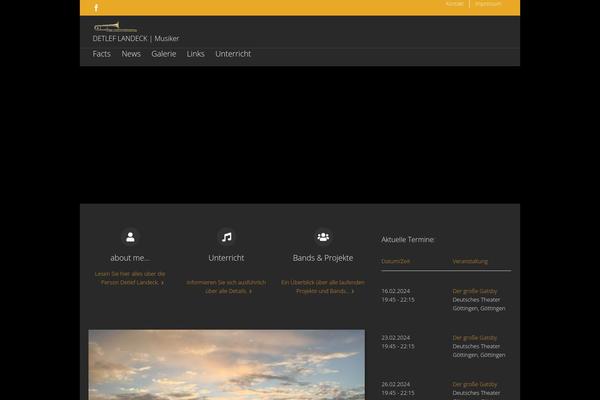
Task: Follow the 'Lesen Sie hier alles über' link
Action: click(x=130, y=278)
